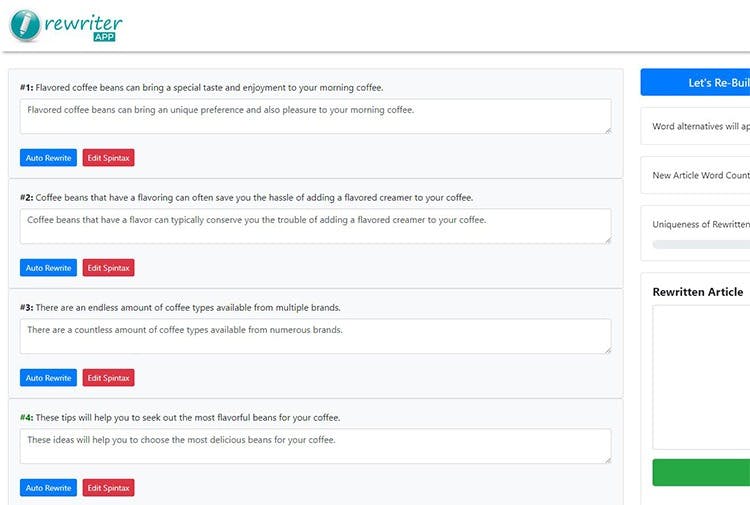
Task: Click into the sentence #2 rewrite textarea
Action: tap(315, 226)
